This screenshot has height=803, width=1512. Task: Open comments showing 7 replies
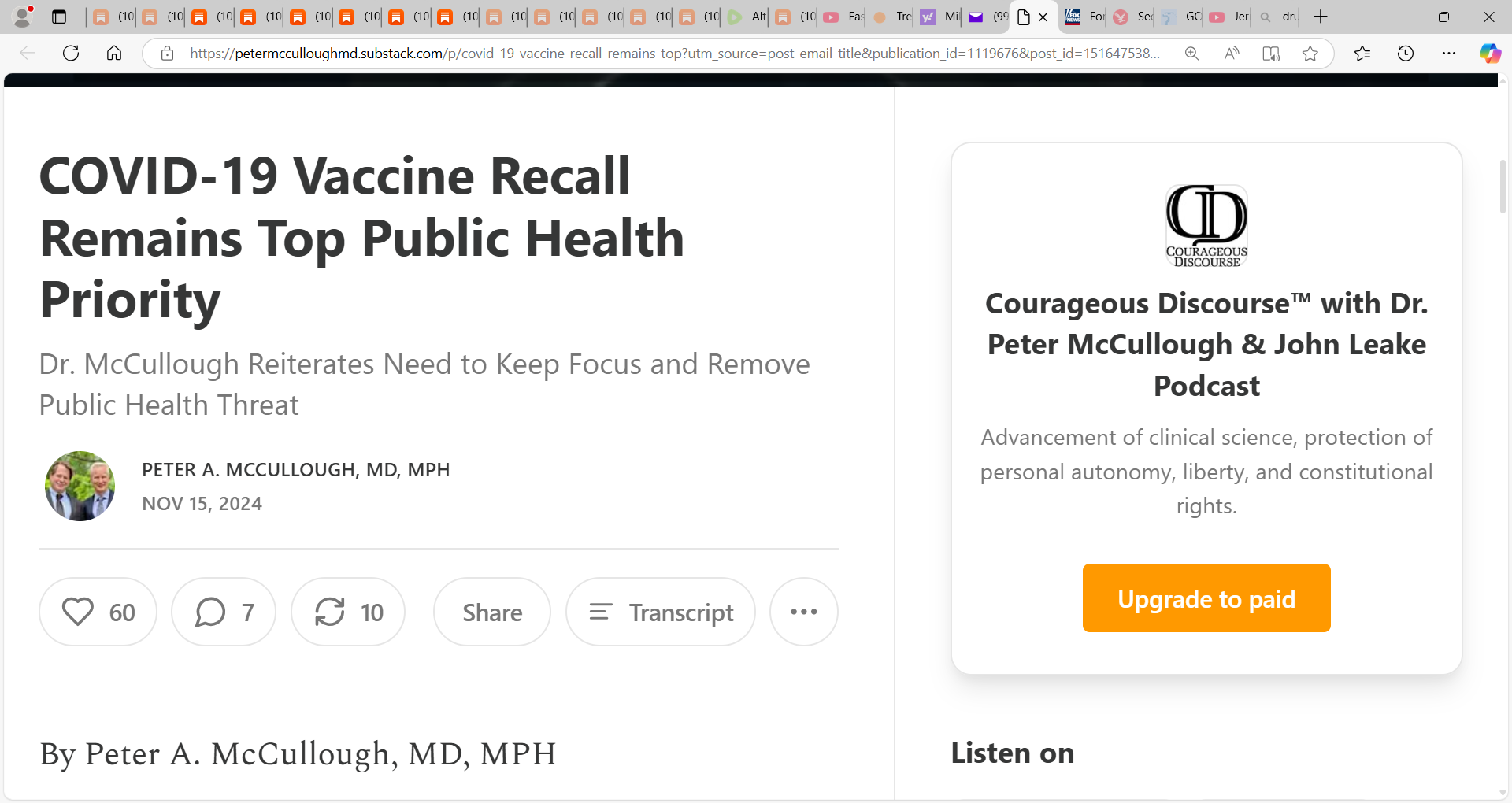pyautogui.click(x=224, y=612)
